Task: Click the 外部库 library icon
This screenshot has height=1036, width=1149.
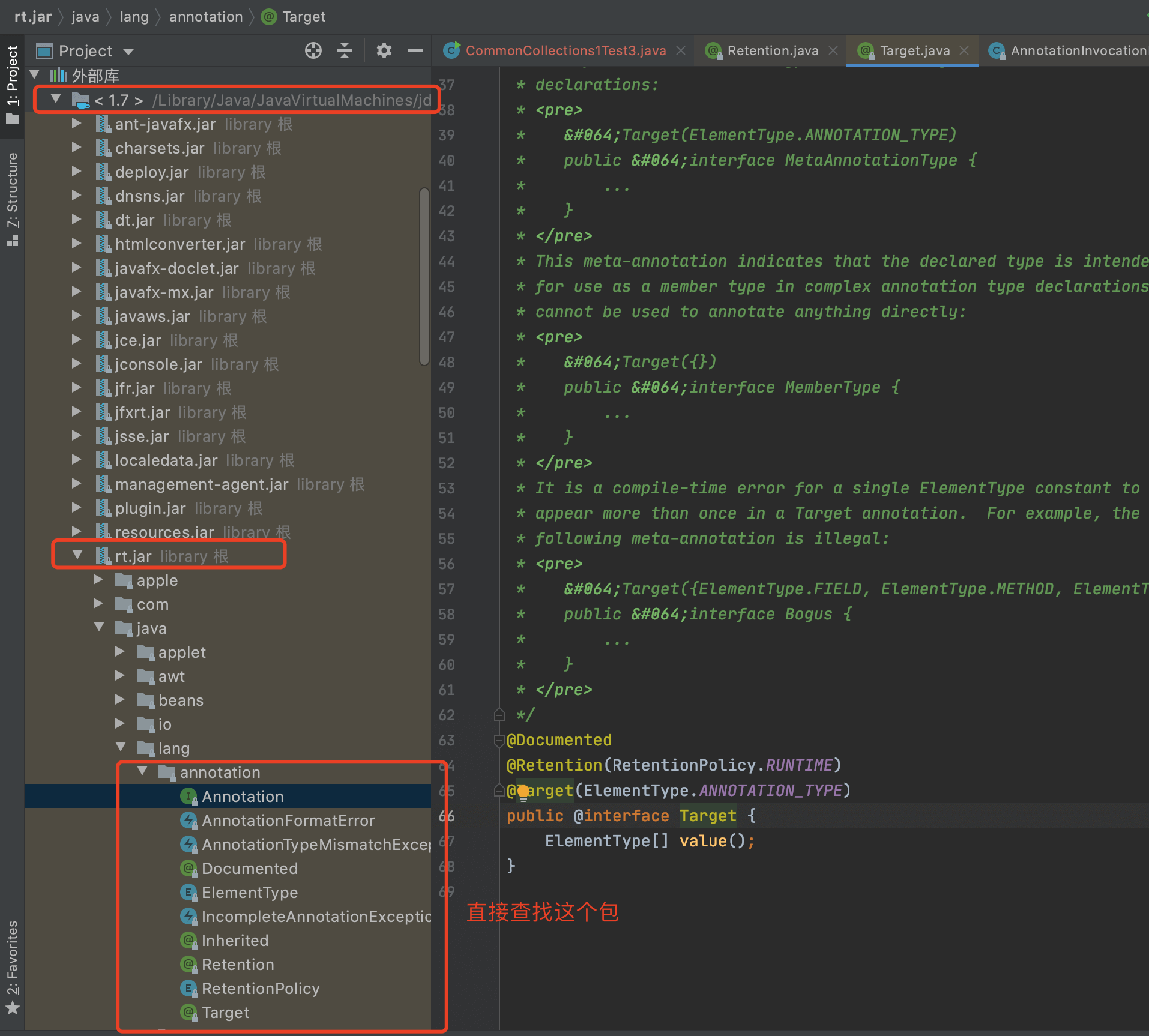Action: pos(58,75)
